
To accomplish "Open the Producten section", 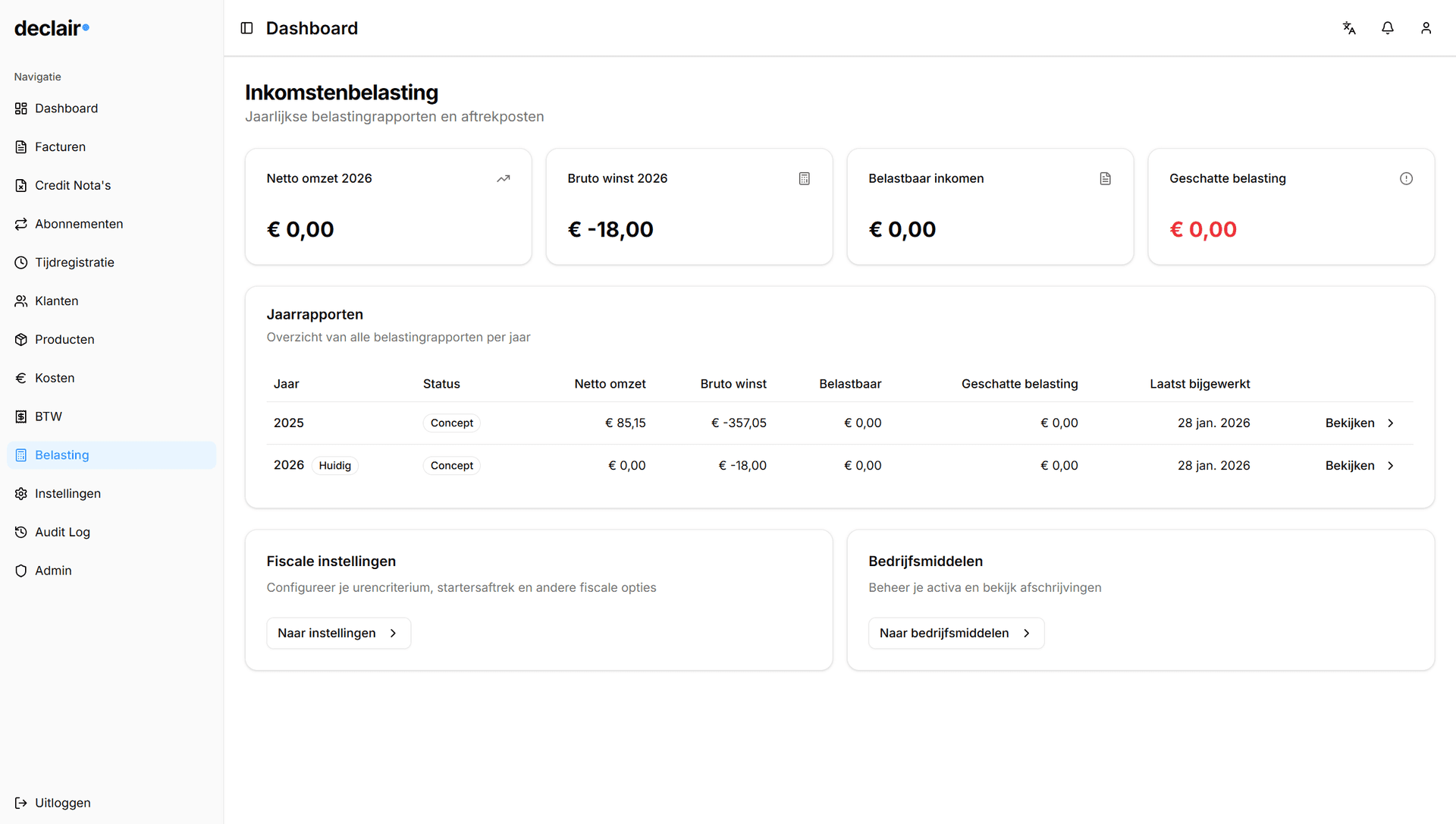I will point(111,340).
